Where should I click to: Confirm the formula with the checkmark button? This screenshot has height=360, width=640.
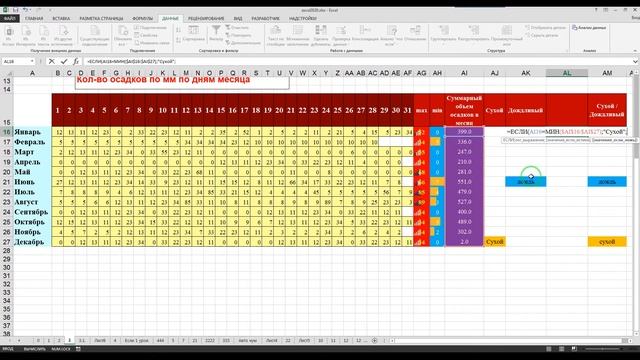(64, 61)
